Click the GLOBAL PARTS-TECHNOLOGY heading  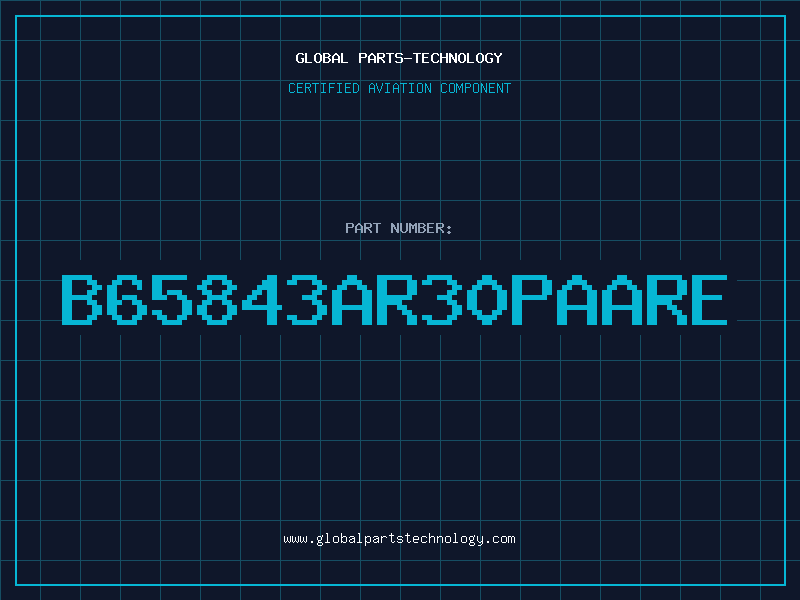pyautogui.click(x=399, y=58)
